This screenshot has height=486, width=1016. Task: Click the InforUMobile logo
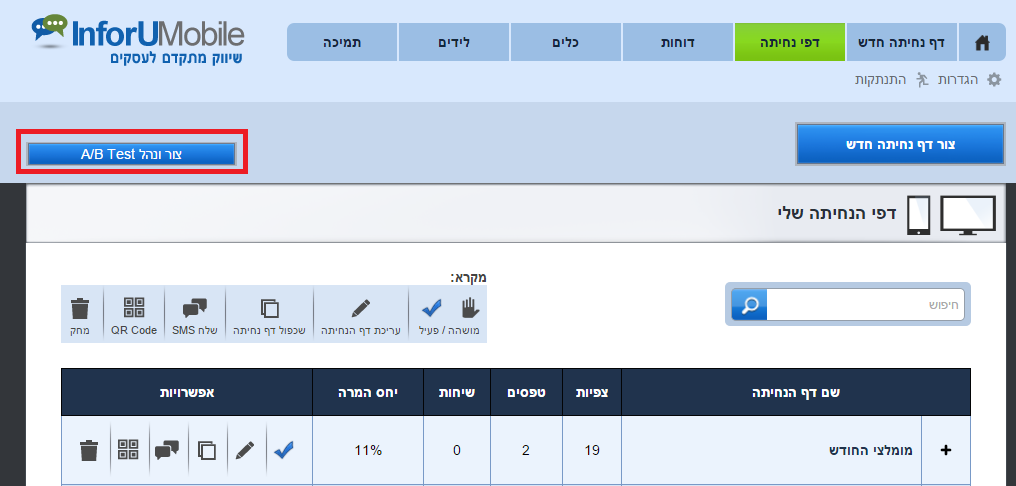pos(138,40)
